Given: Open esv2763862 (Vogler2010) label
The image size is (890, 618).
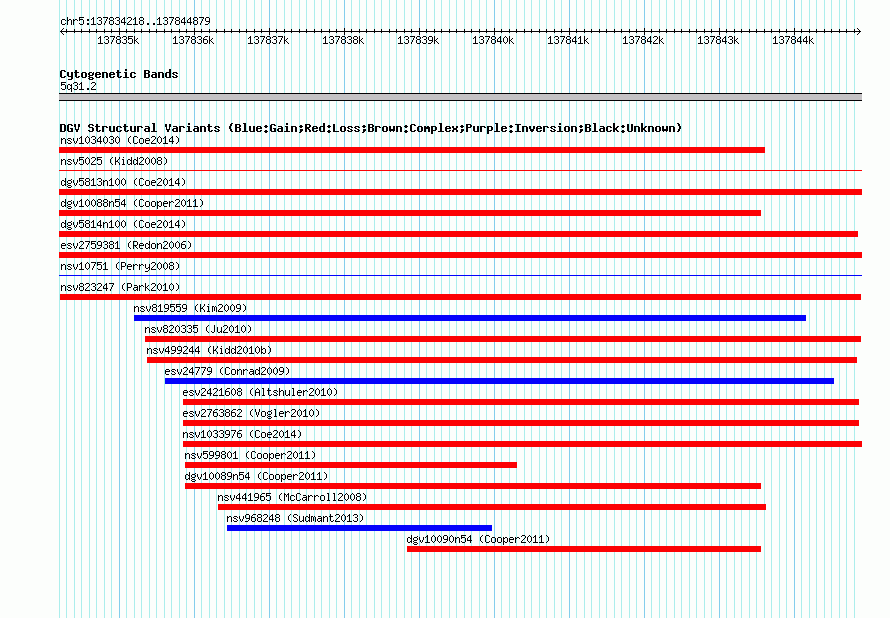Looking at the screenshot, I should pyautogui.click(x=251, y=413).
